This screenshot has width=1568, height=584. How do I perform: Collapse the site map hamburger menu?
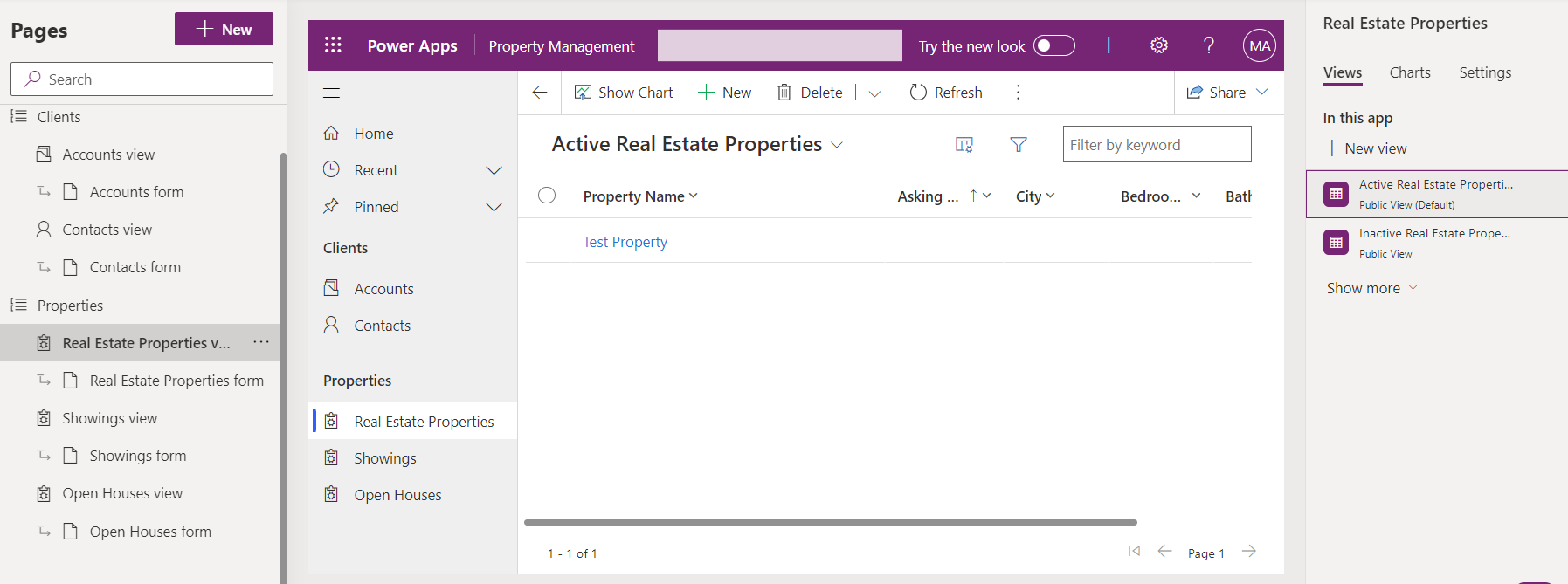pos(331,93)
